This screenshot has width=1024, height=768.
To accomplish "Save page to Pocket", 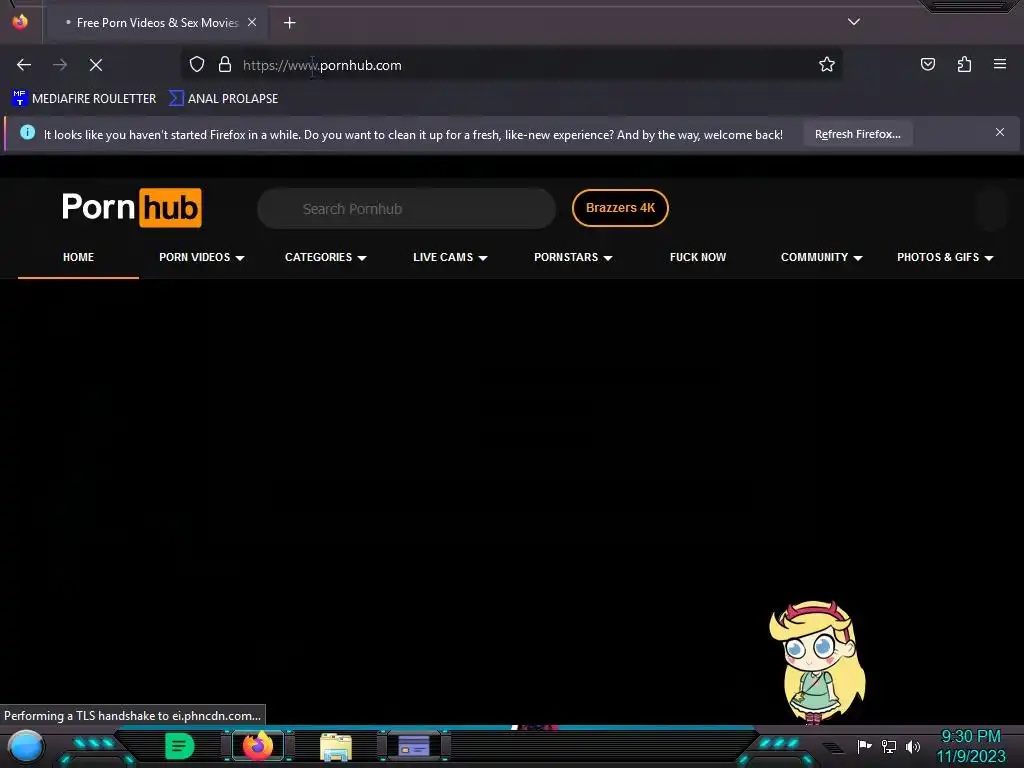I will (928, 64).
